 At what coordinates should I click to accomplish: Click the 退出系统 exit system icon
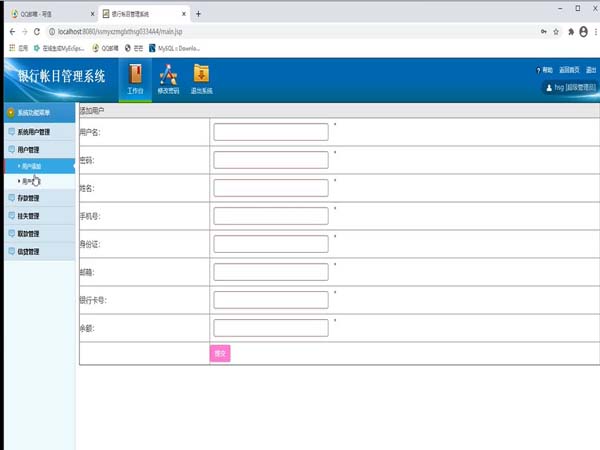[x=201, y=79]
